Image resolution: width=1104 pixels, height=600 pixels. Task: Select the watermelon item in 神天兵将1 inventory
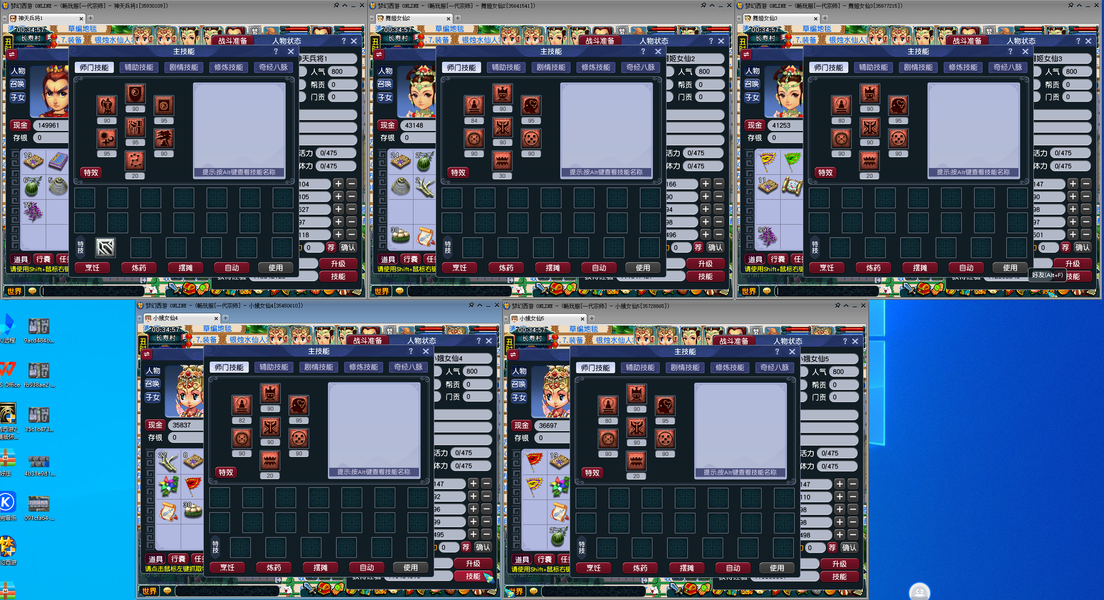[33, 186]
